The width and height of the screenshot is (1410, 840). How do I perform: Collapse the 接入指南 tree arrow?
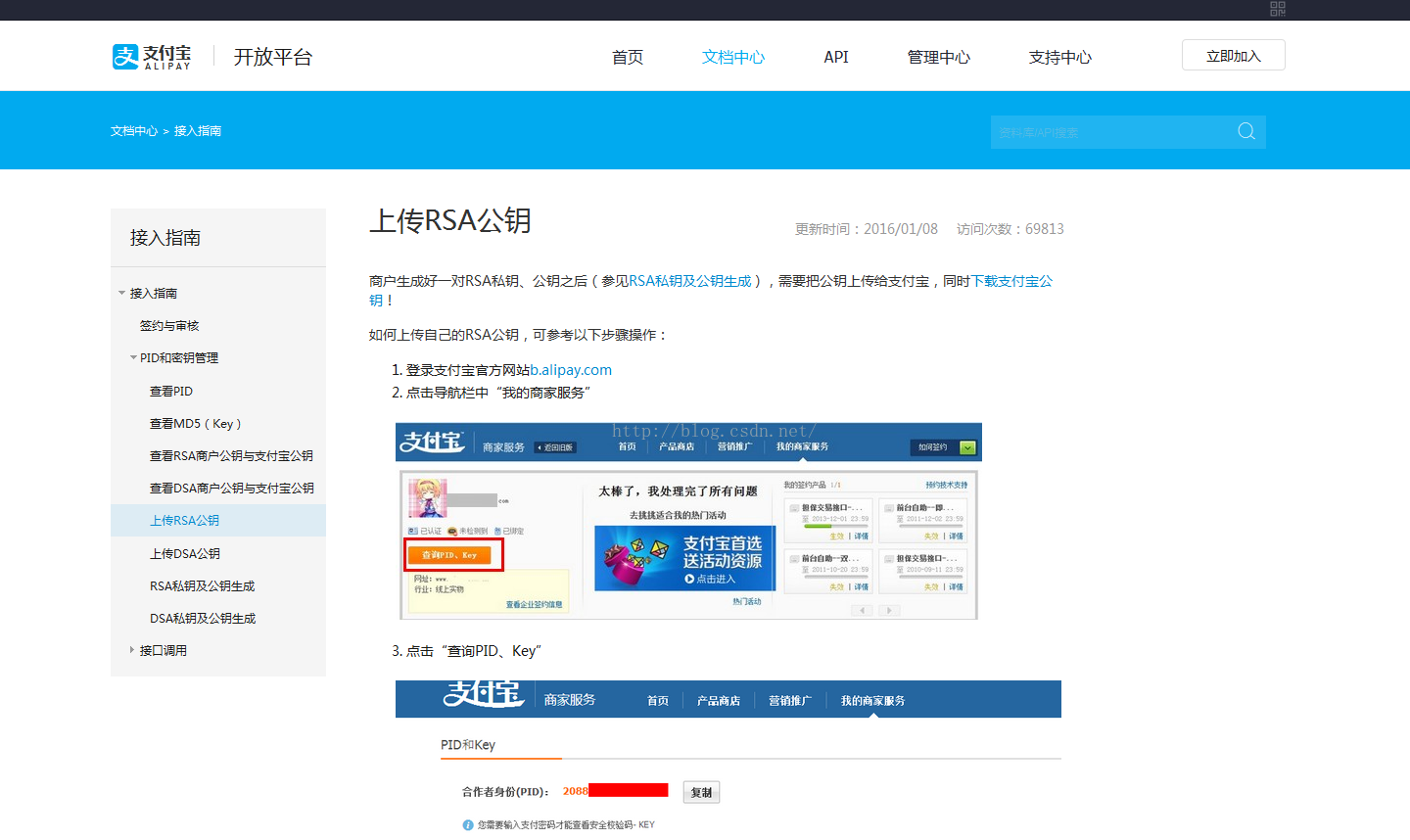click(121, 293)
